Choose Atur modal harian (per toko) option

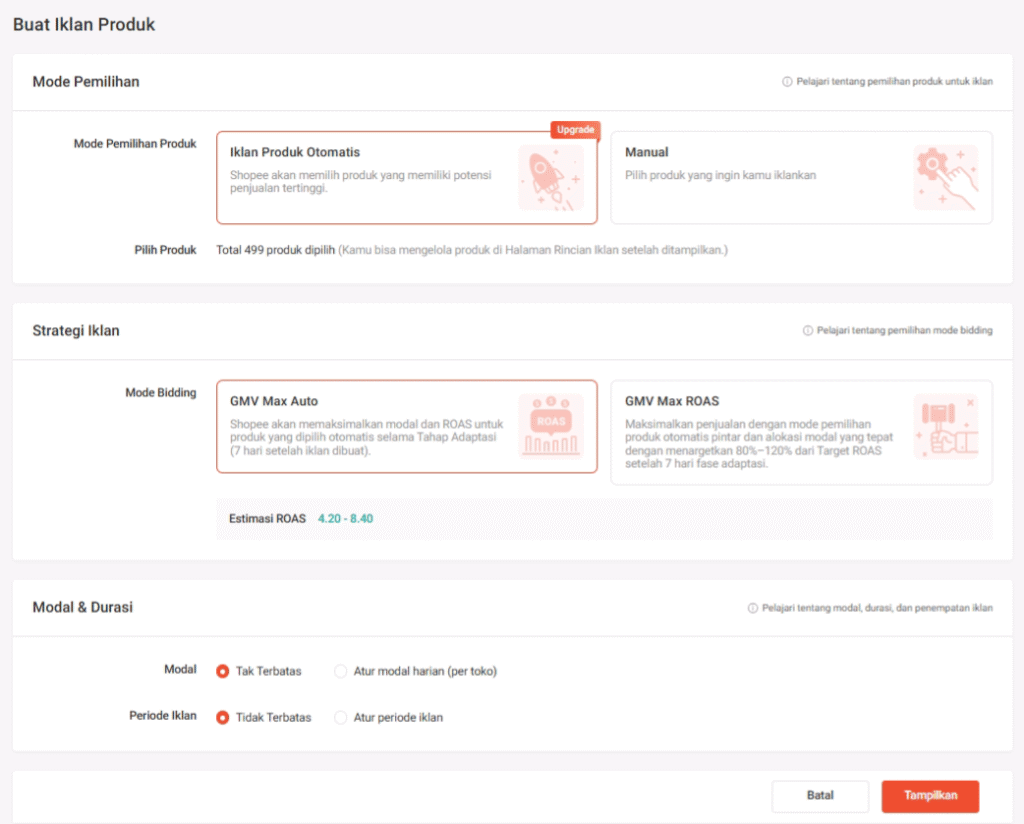click(341, 671)
